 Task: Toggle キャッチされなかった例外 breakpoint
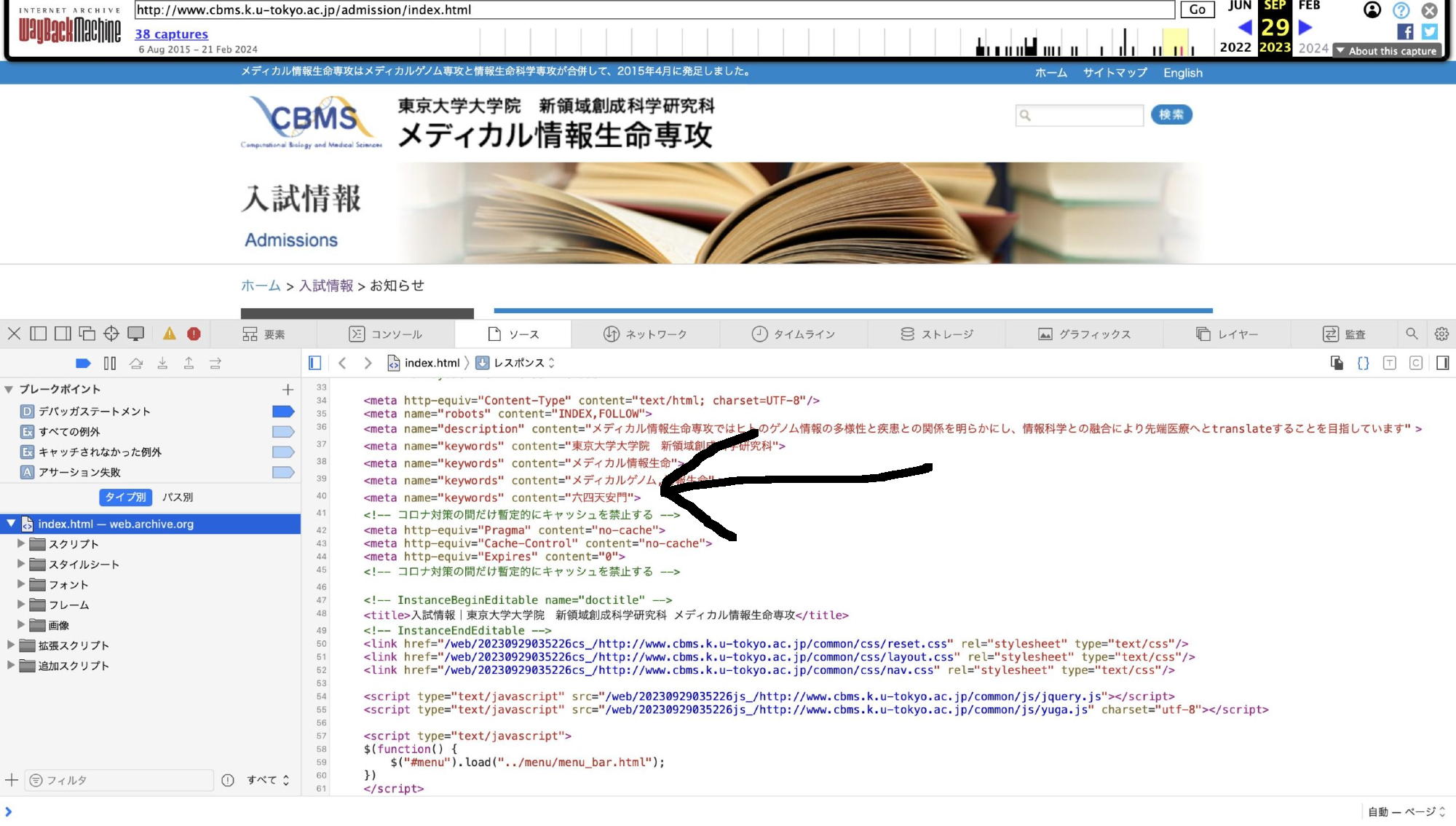click(283, 452)
